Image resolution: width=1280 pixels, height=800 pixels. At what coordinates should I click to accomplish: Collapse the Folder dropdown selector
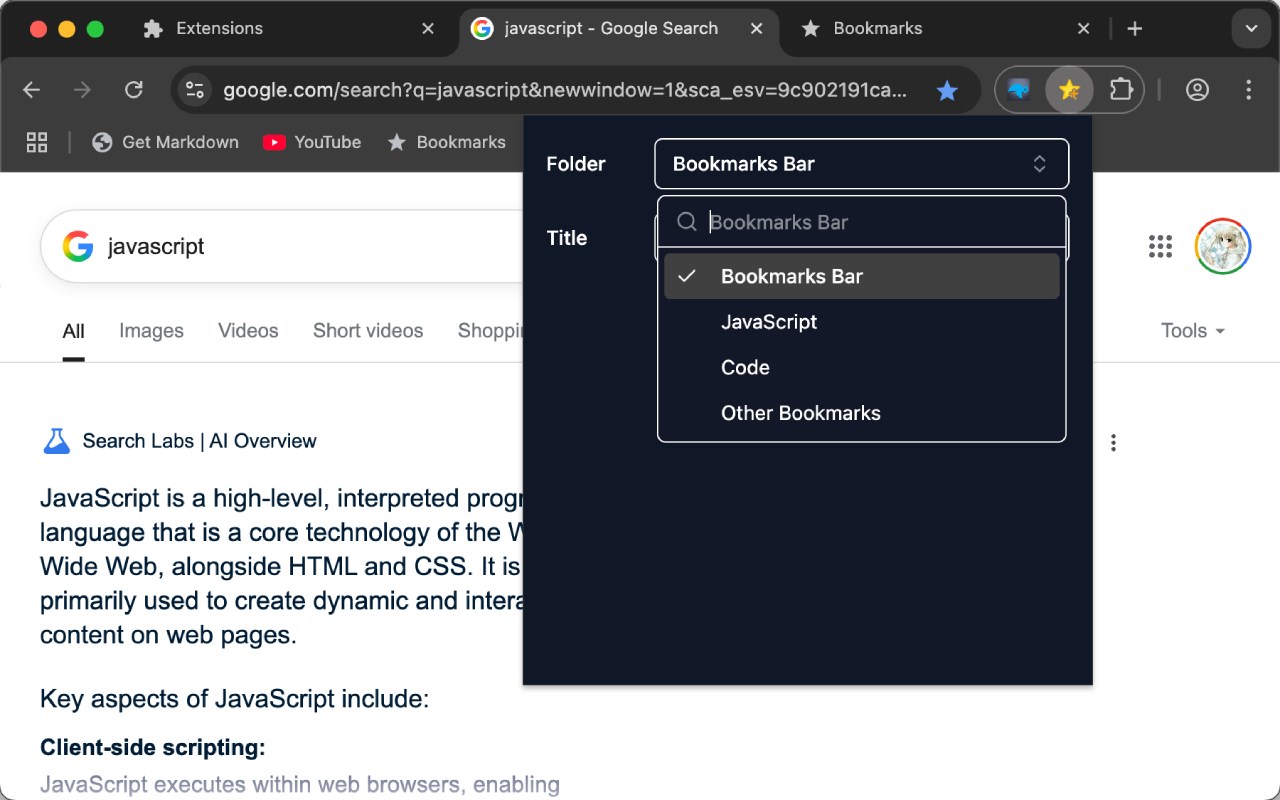click(861, 164)
